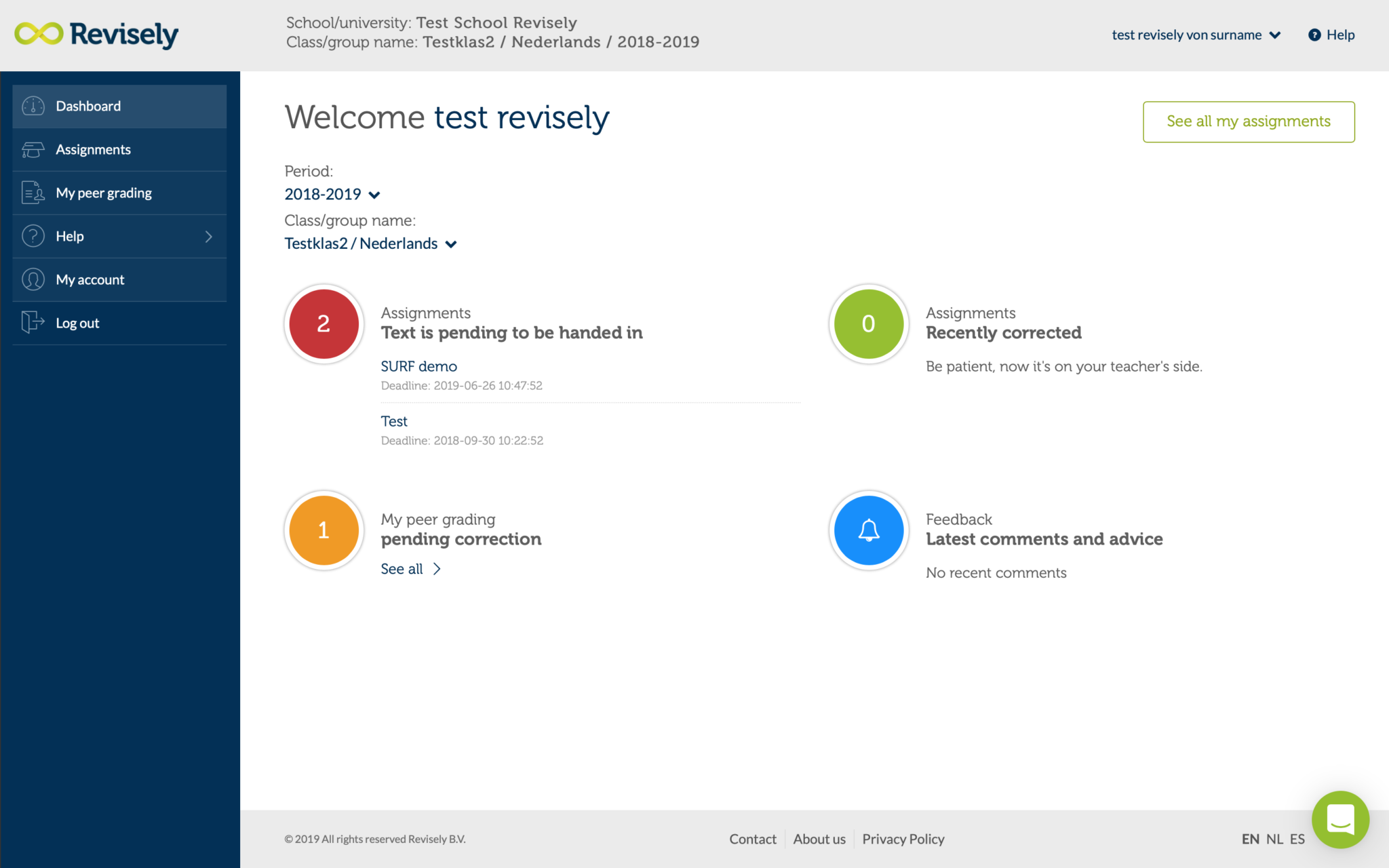This screenshot has width=1389, height=868.
Task: Open the live chat bubble icon
Action: (1340, 820)
